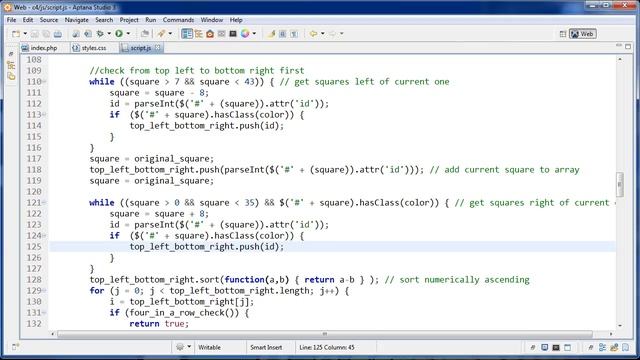This screenshot has height=360, width=640.
Task: Click the vertical scrollbar thumb
Action: pos(620,184)
